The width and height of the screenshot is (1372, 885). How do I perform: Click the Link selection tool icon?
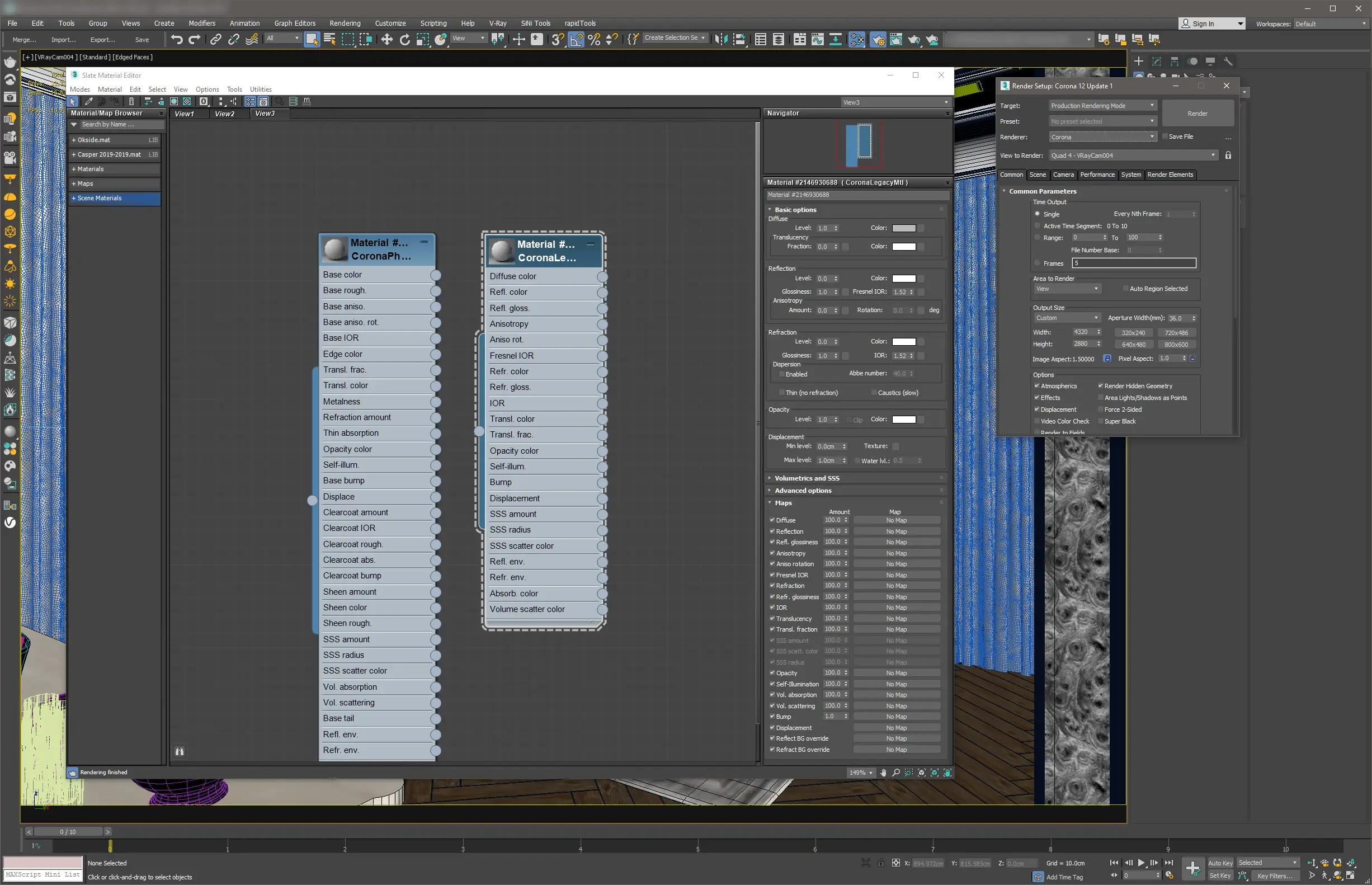point(215,39)
